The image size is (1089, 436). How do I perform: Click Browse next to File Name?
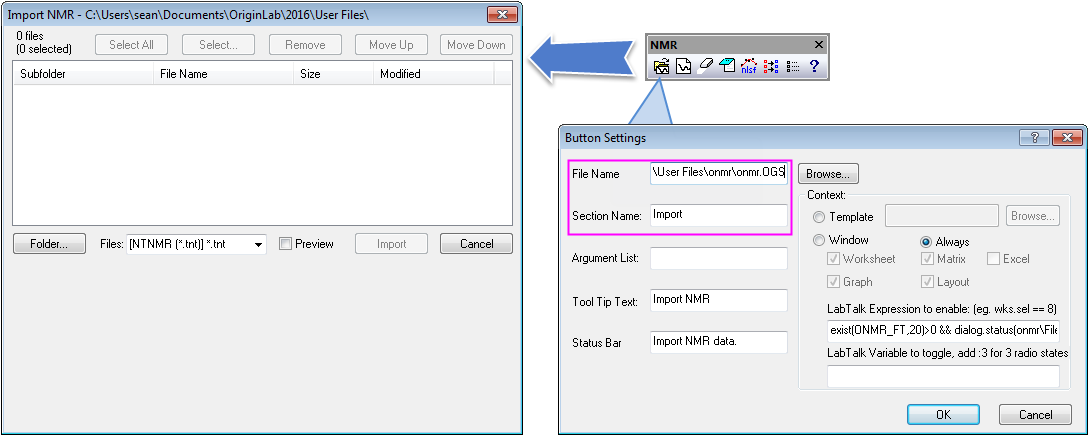(x=828, y=174)
